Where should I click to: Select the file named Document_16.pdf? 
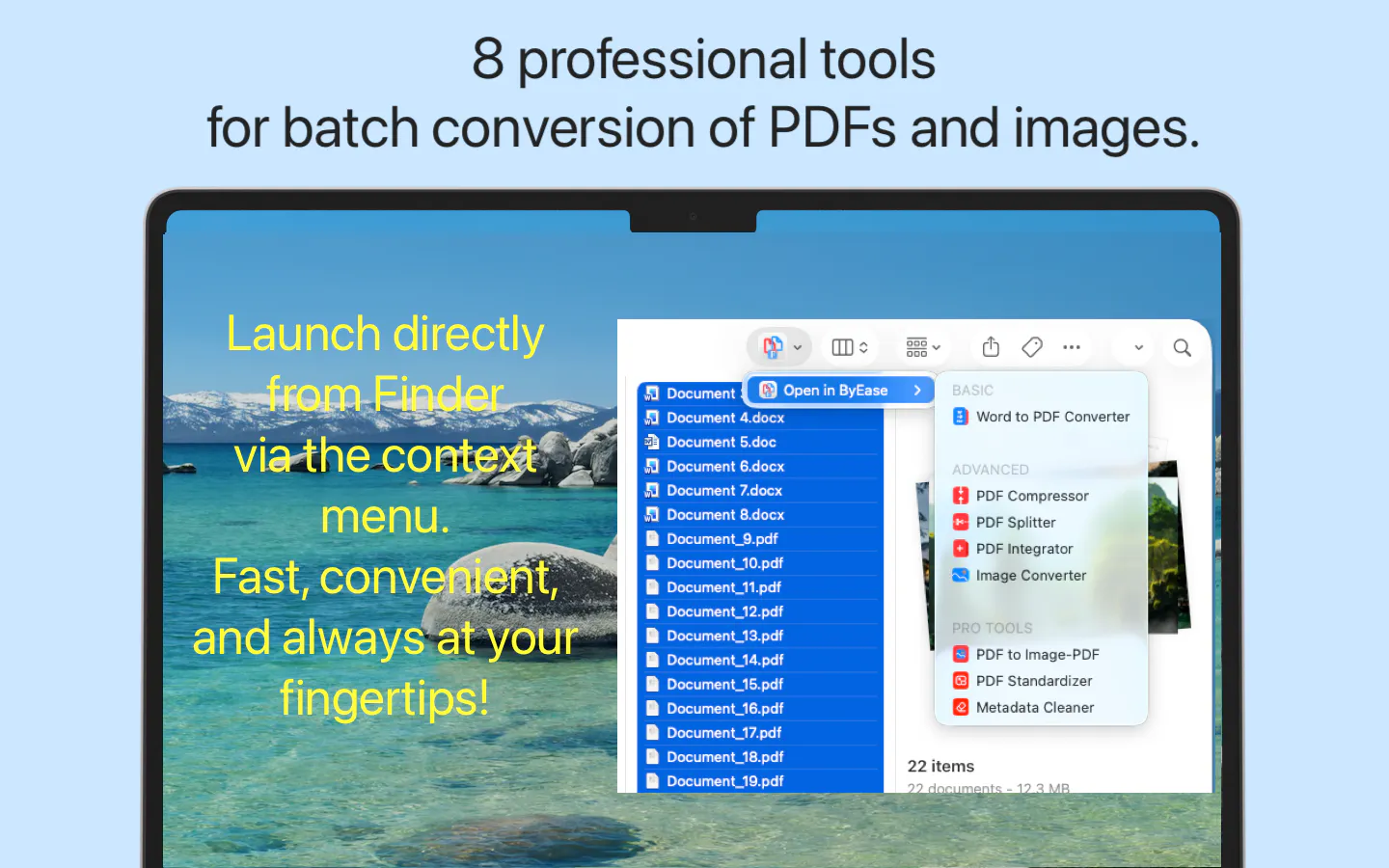[760, 708]
